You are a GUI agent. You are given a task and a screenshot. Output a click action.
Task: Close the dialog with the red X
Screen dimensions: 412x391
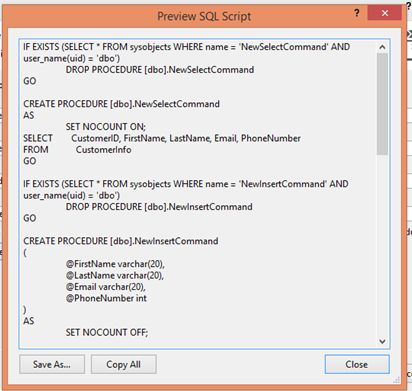coord(385,13)
